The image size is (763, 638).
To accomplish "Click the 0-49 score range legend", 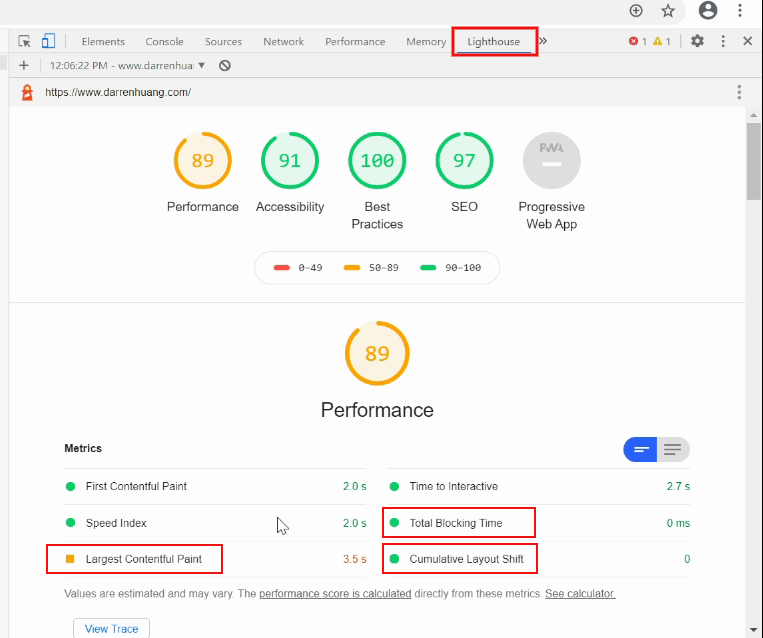I will pyautogui.click(x=298, y=268).
